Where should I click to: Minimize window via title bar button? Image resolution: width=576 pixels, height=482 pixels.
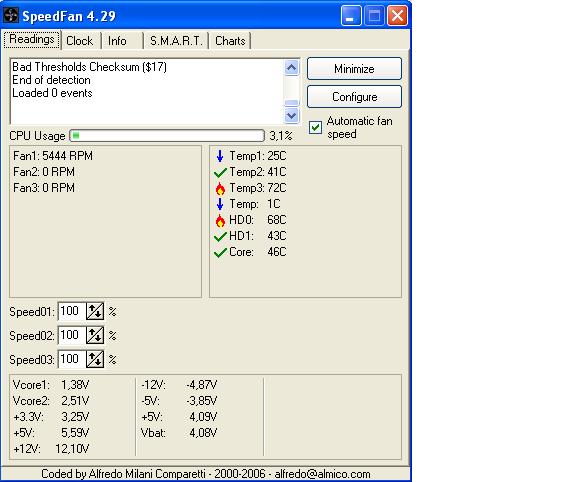pyautogui.click(x=351, y=16)
